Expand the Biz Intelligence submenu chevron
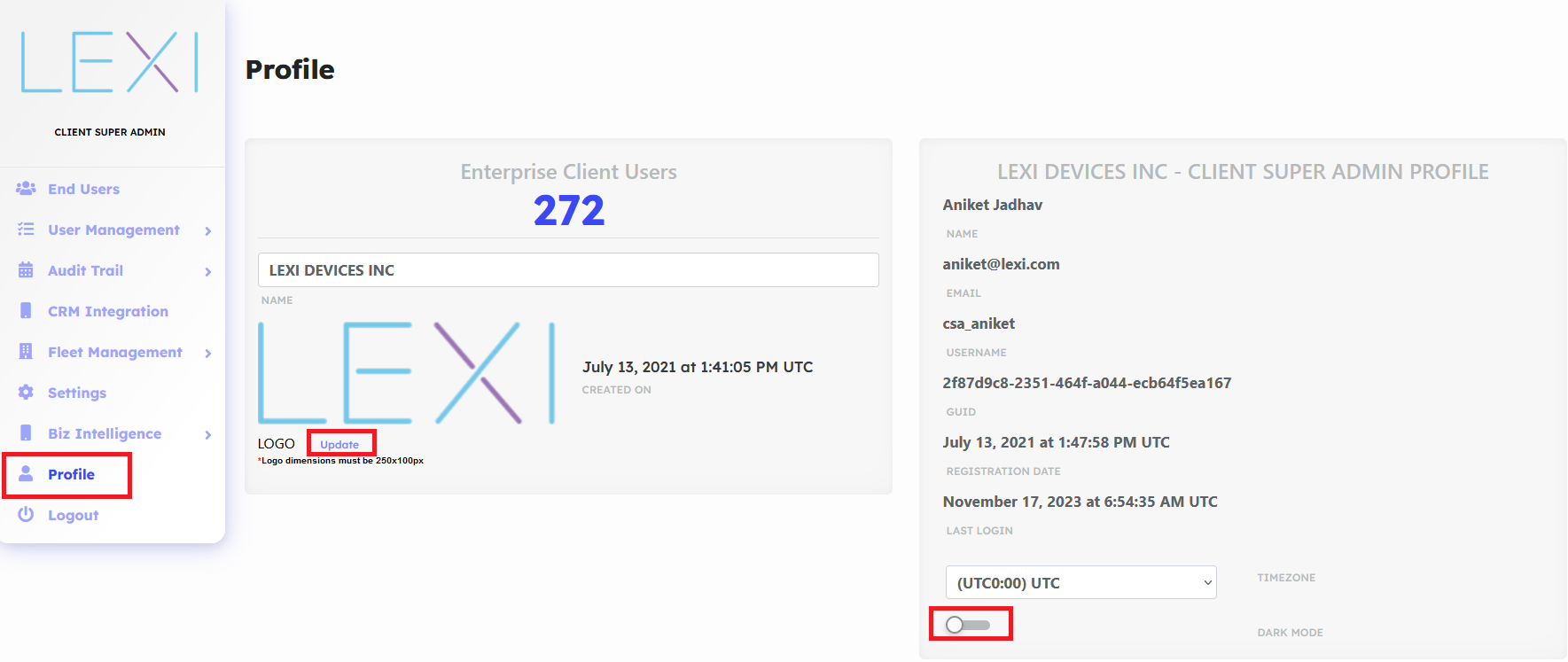Image resolution: width=1568 pixels, height=662 pixels. [208, 435]
